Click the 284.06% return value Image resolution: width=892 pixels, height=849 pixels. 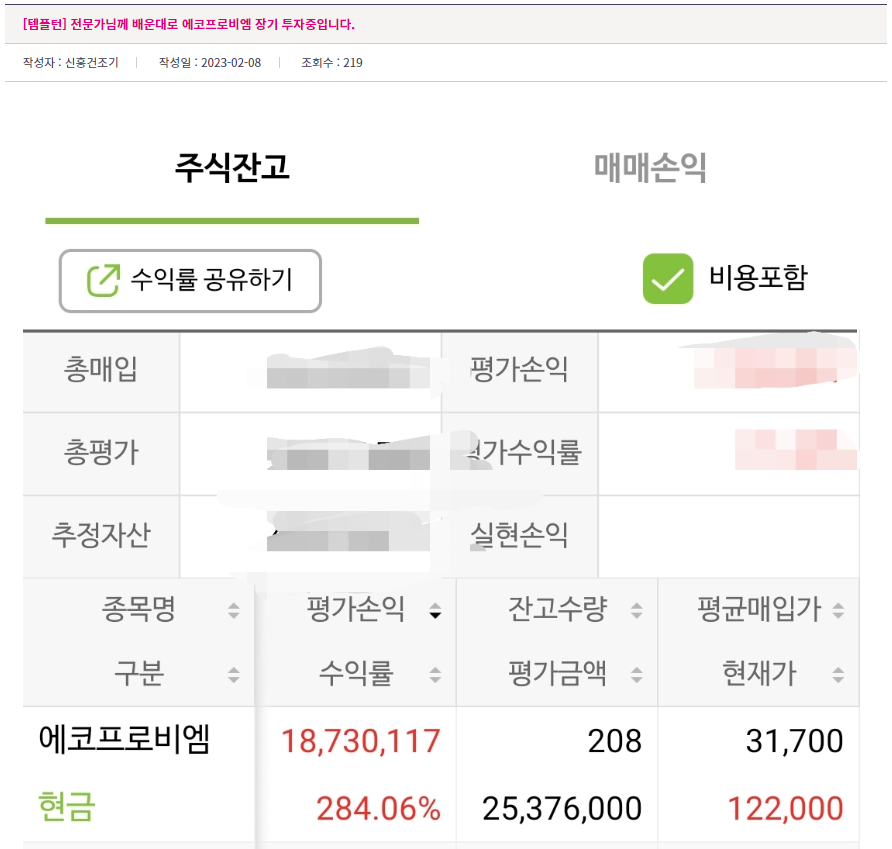pyautogui.click(x=378, y=809)
